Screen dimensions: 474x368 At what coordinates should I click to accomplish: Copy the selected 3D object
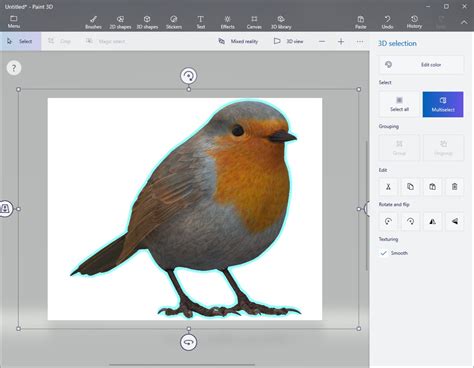(410, 187)
